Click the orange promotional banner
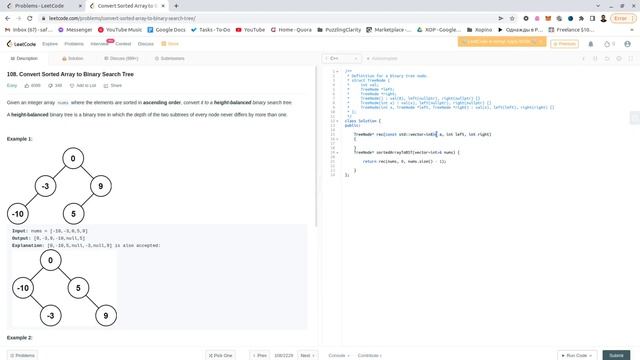640x360 pixels. coord(502,42)
